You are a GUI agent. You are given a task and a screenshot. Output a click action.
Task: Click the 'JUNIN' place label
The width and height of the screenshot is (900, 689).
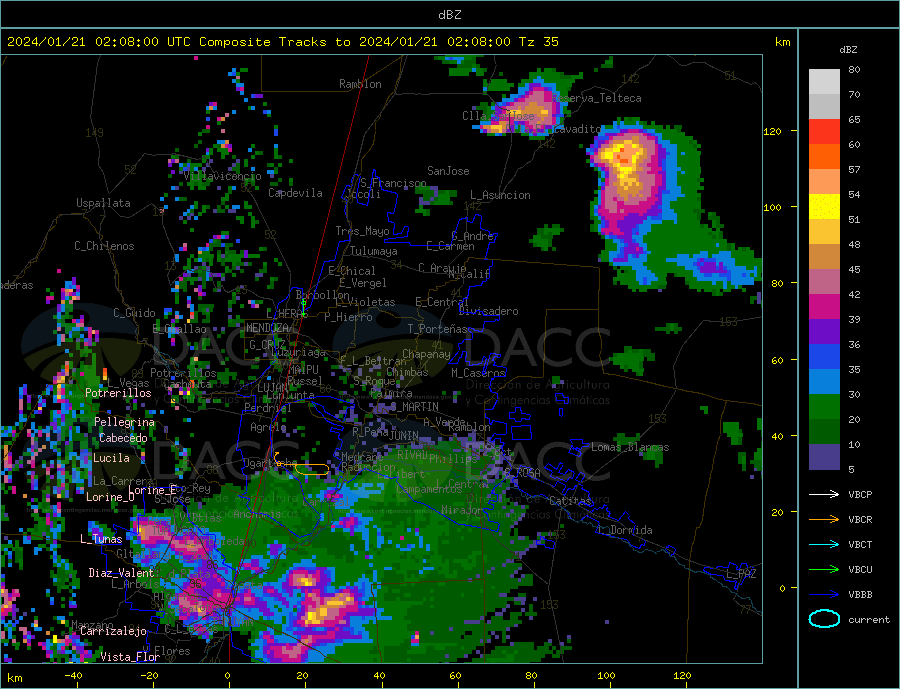coord(404,436)
